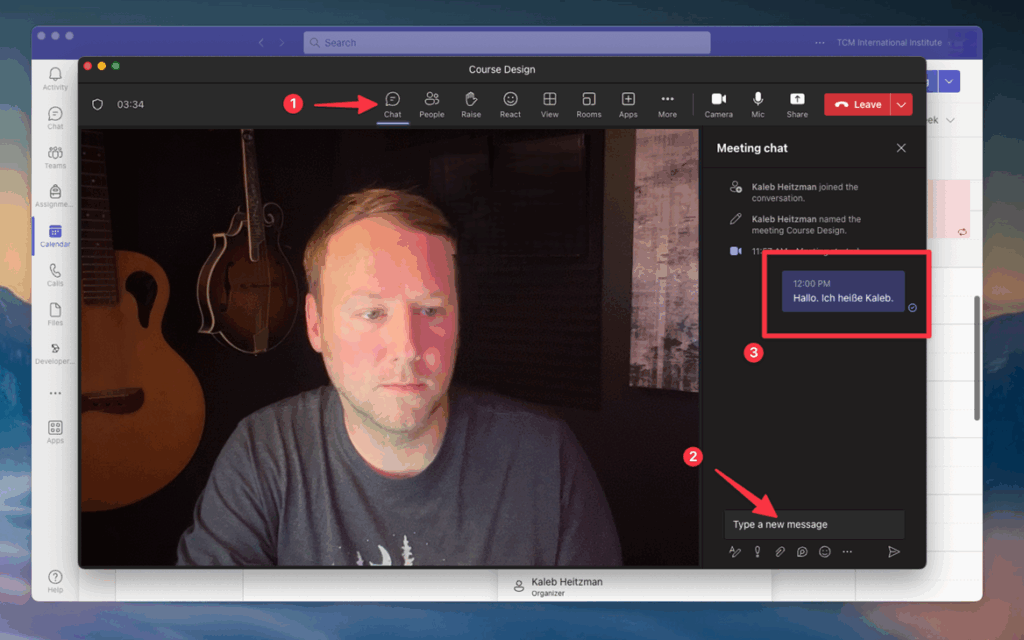
Task: Open the More actions menu in toolbar
Action: [x=667, y=104]
